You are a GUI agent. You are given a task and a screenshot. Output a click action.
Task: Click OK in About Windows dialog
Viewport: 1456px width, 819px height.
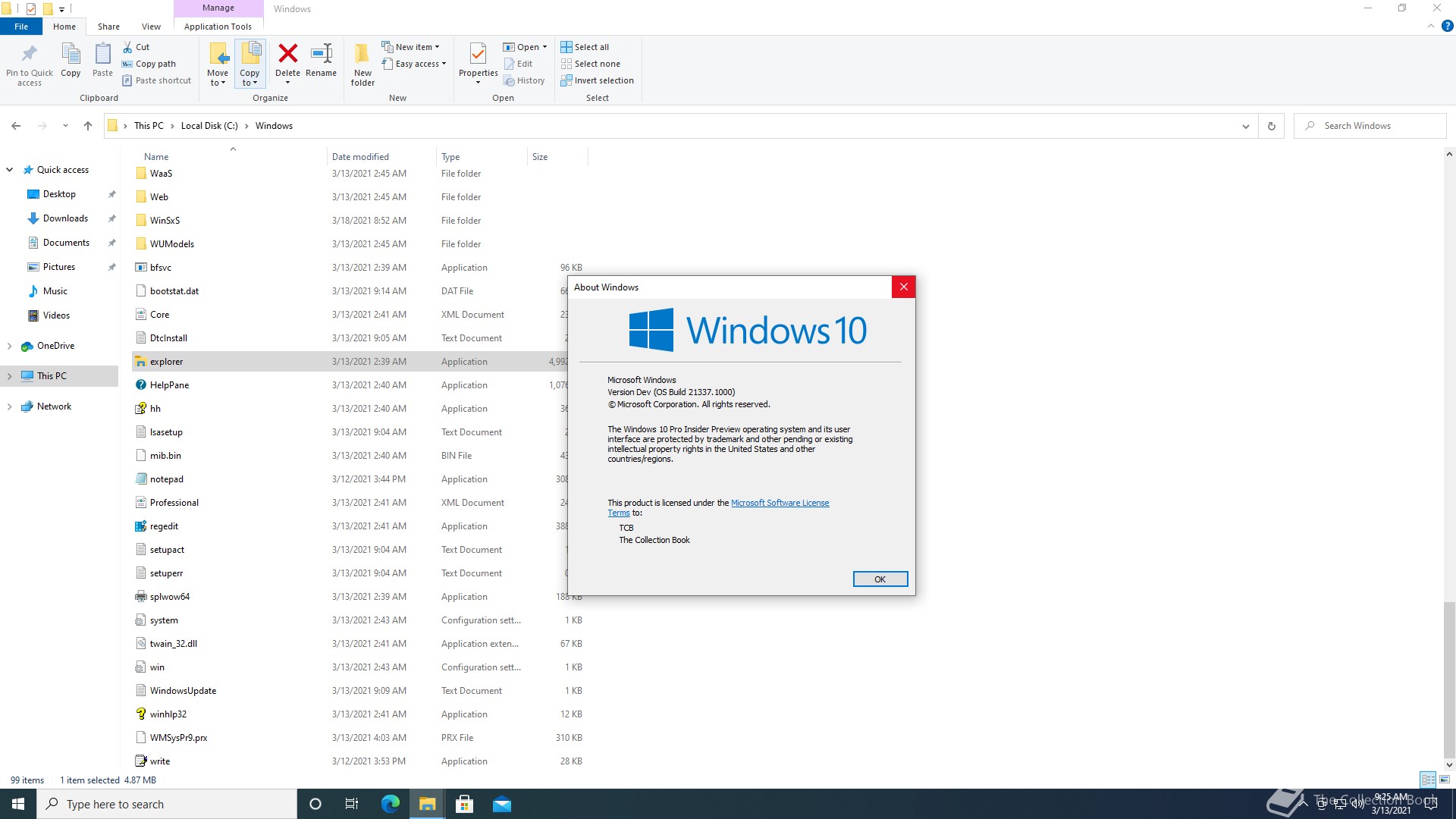coord(880,579)
